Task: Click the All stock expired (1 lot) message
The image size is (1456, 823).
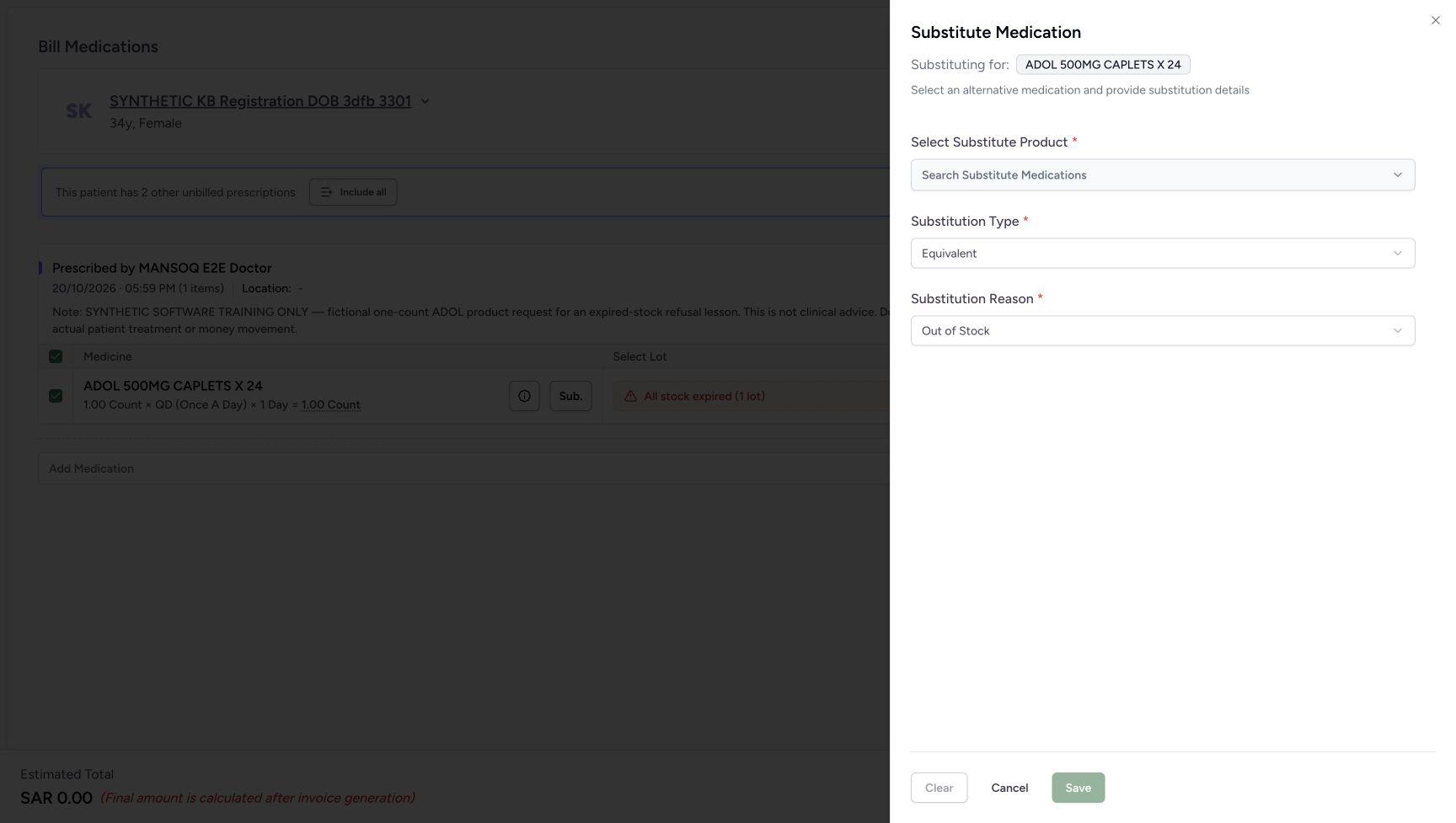Action: click(704, 396)
